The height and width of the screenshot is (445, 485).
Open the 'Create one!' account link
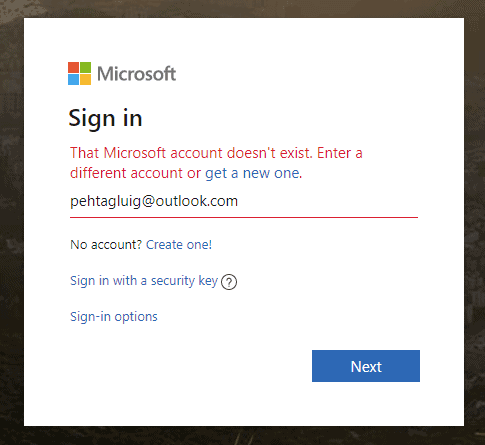point(179,245)
